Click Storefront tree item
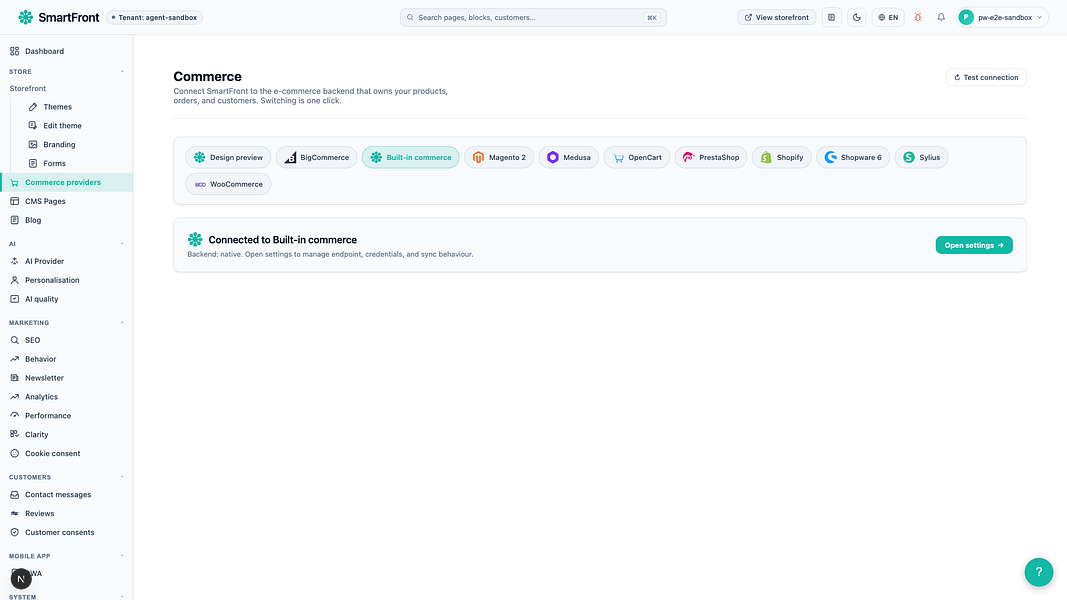The height and width of the screenshot is (600, 1067). point(28,88)
